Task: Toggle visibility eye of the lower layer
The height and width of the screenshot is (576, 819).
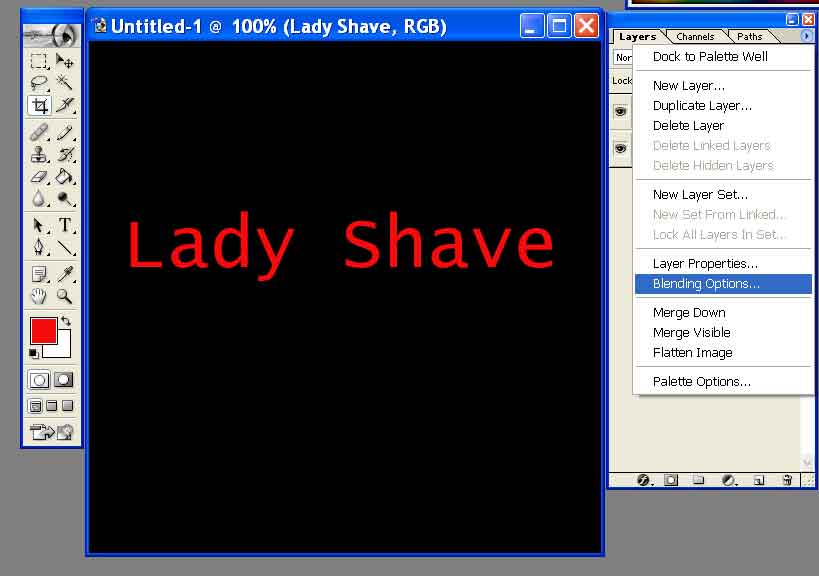Action: click(x=621, y=149)
